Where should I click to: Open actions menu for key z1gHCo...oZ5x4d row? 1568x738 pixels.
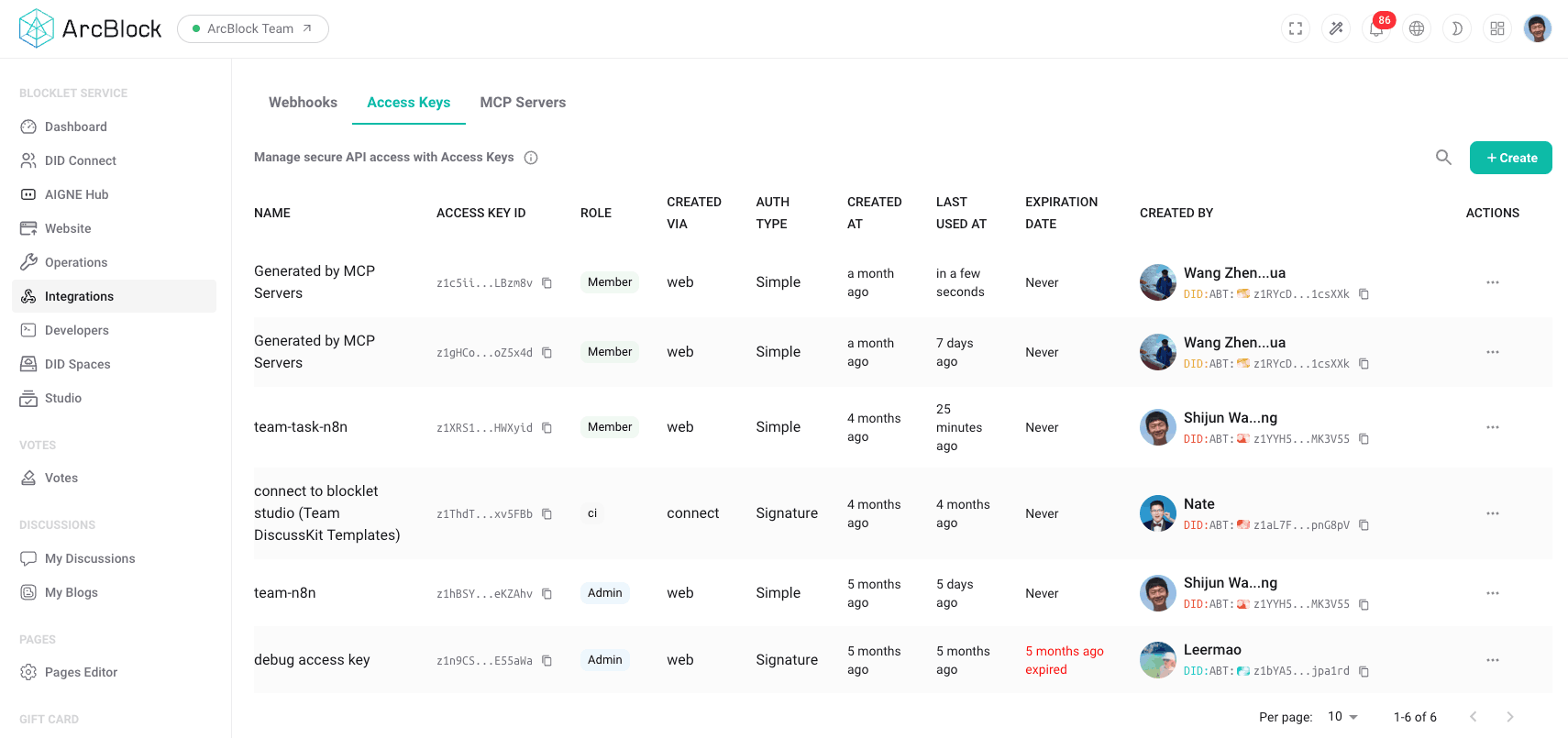coord(1493,352)
